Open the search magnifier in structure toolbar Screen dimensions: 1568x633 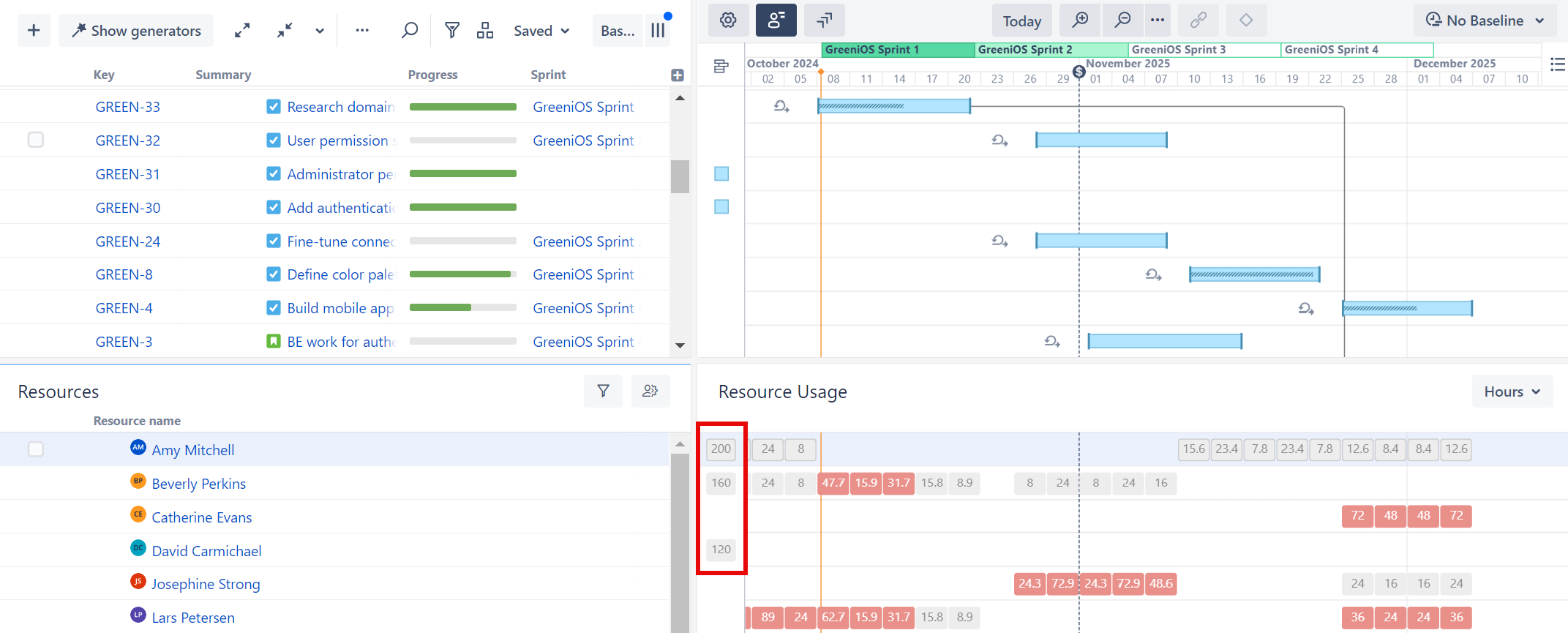[410, 31]
